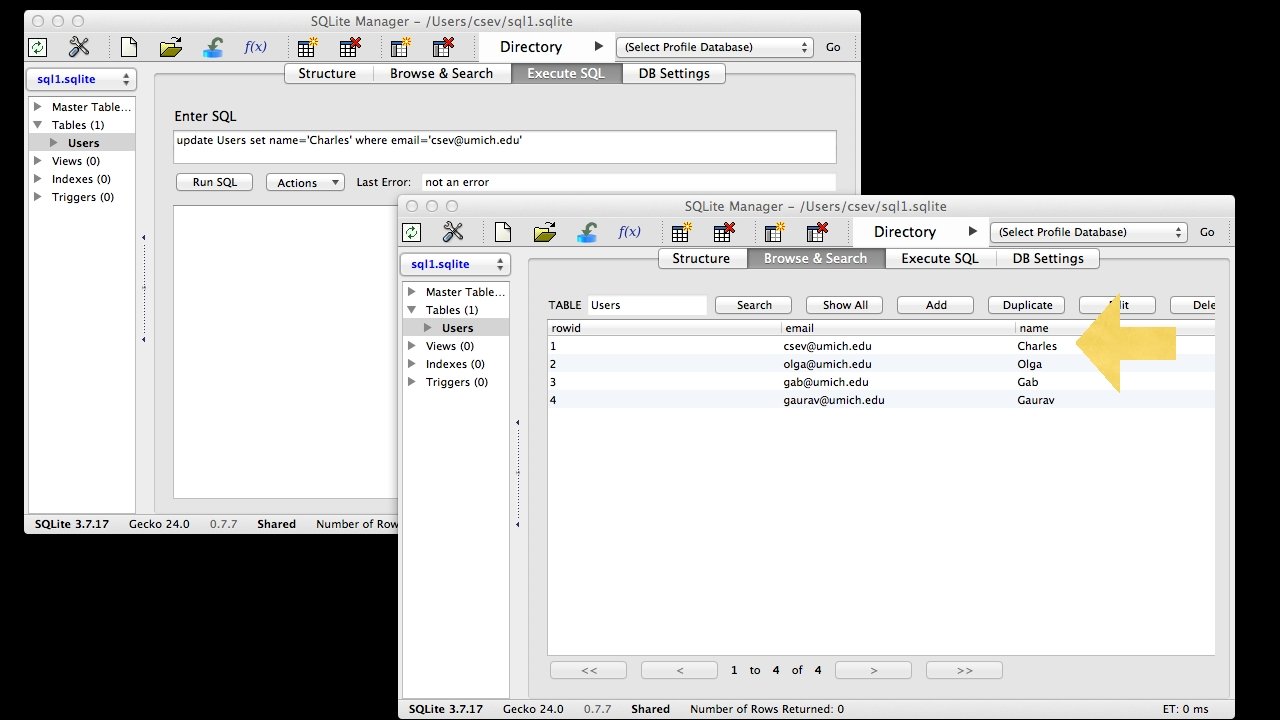Expand Master Table triangle in the front window tree
This screenshot has width=1280, height=720.
(x=412, y=292)
